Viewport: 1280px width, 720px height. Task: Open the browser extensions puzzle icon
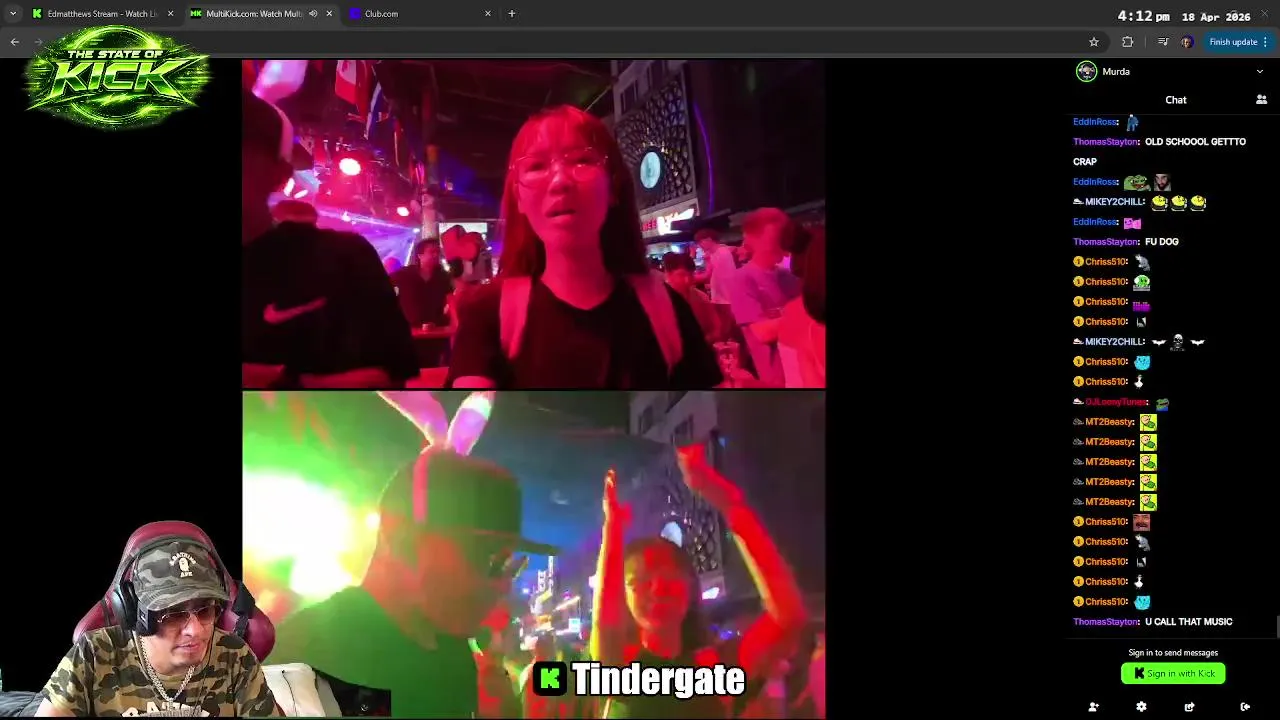tap(1128, 42)
